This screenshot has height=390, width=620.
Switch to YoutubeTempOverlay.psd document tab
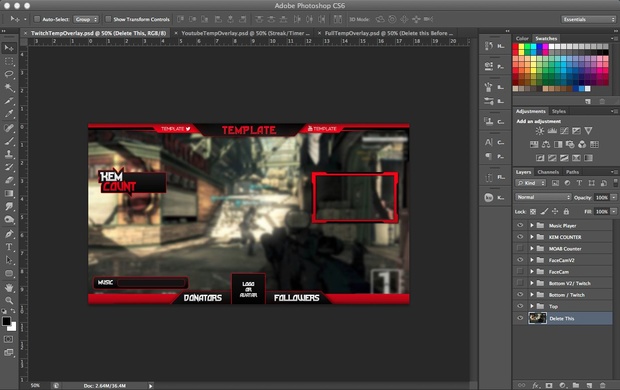tap(245, 33)
